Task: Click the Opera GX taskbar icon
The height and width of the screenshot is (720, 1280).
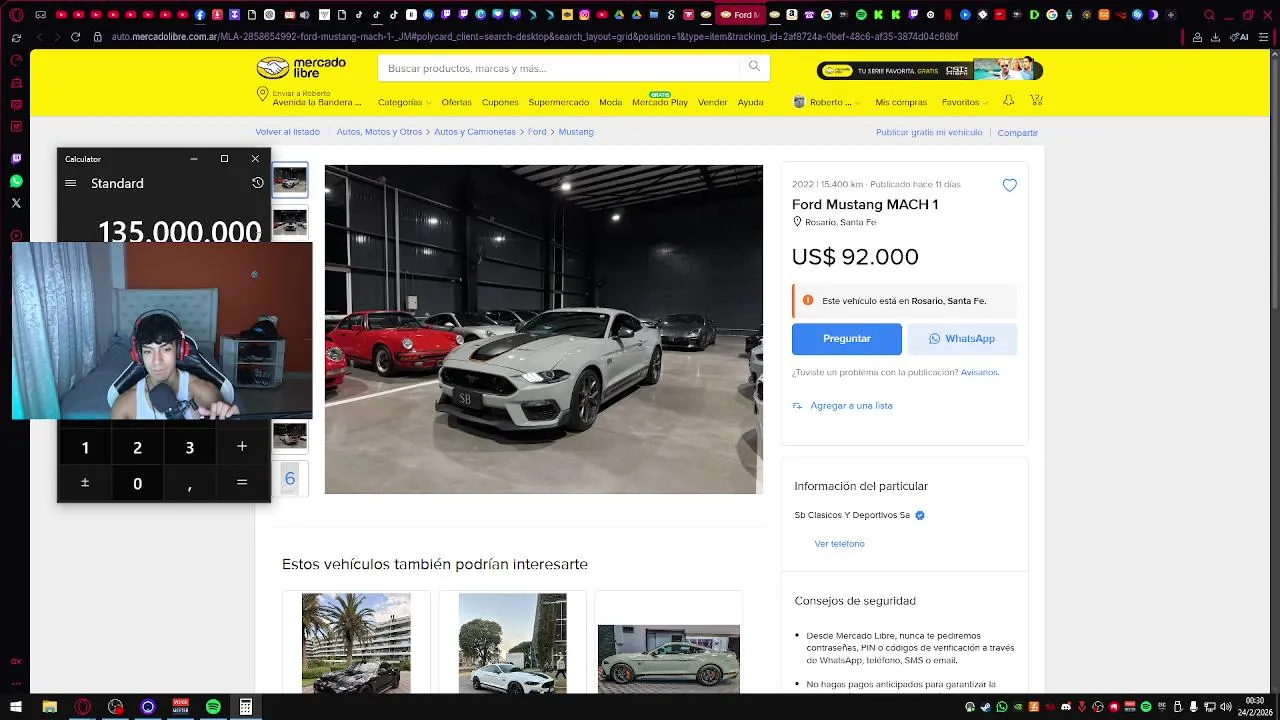Action: (x=83, y=707)
